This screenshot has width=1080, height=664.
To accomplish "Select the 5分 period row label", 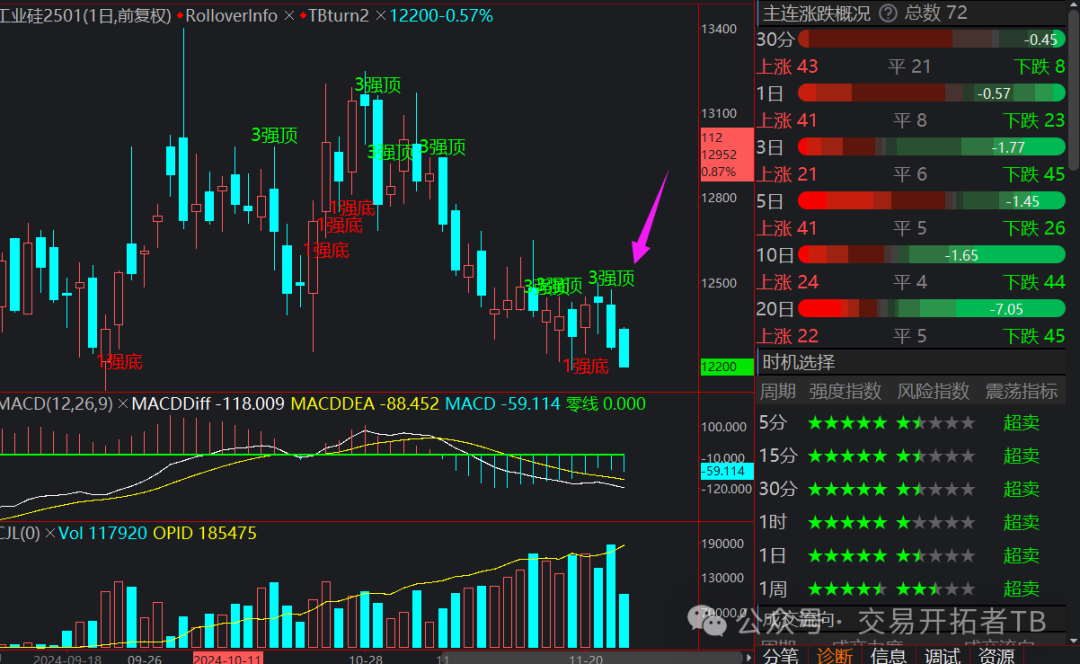I will tap(772, 422).
